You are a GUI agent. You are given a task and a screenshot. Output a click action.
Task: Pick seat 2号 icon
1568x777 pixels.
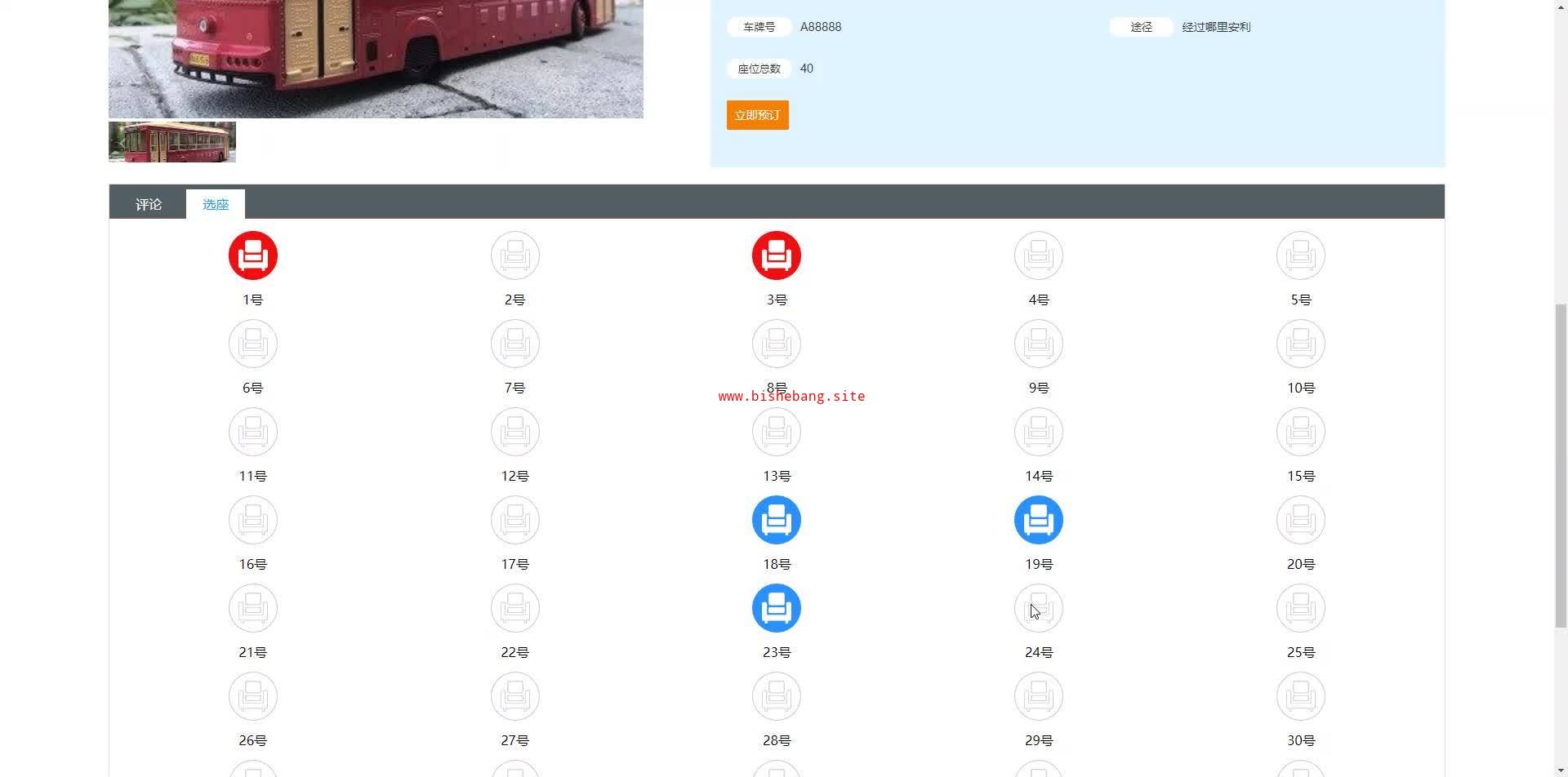point(515,255)
